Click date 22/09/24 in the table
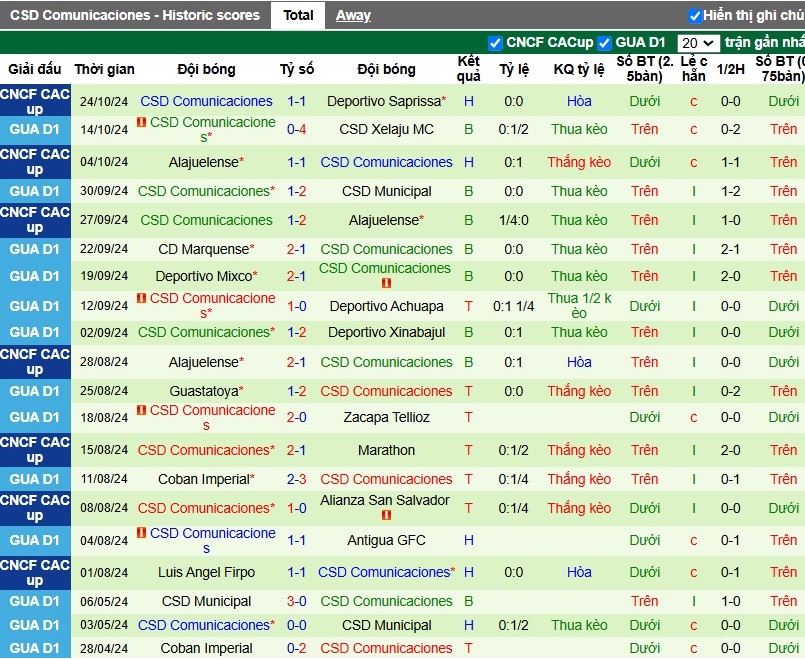The height and width of the screenshot is (659, 805). [x=104, y=249]
